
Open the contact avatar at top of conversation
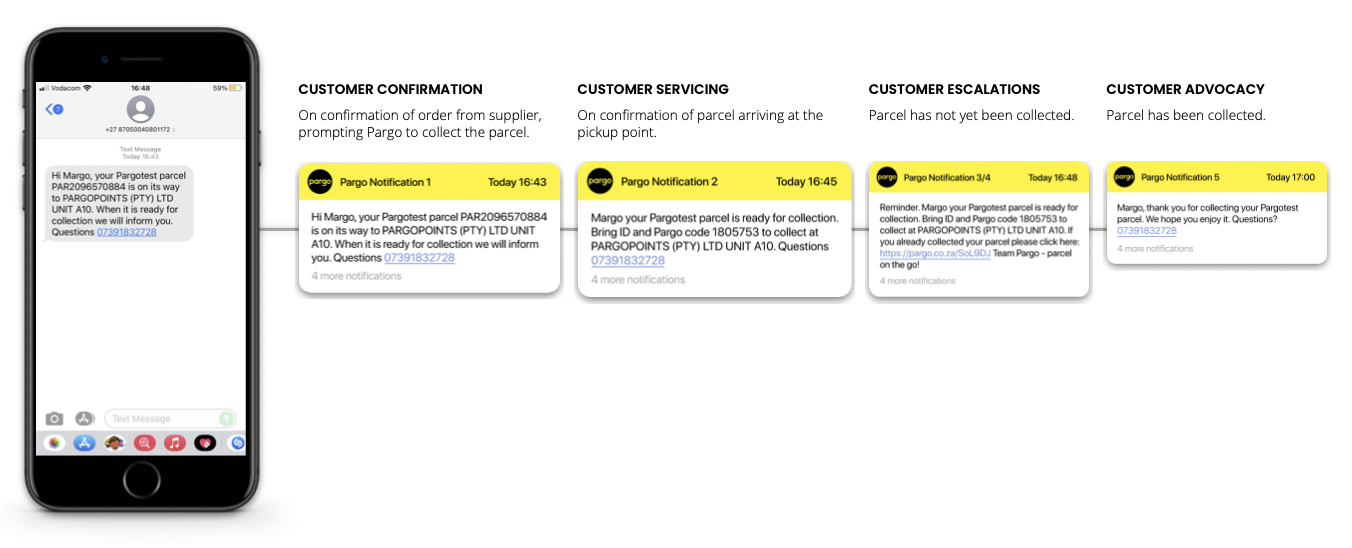click(141, 109)
